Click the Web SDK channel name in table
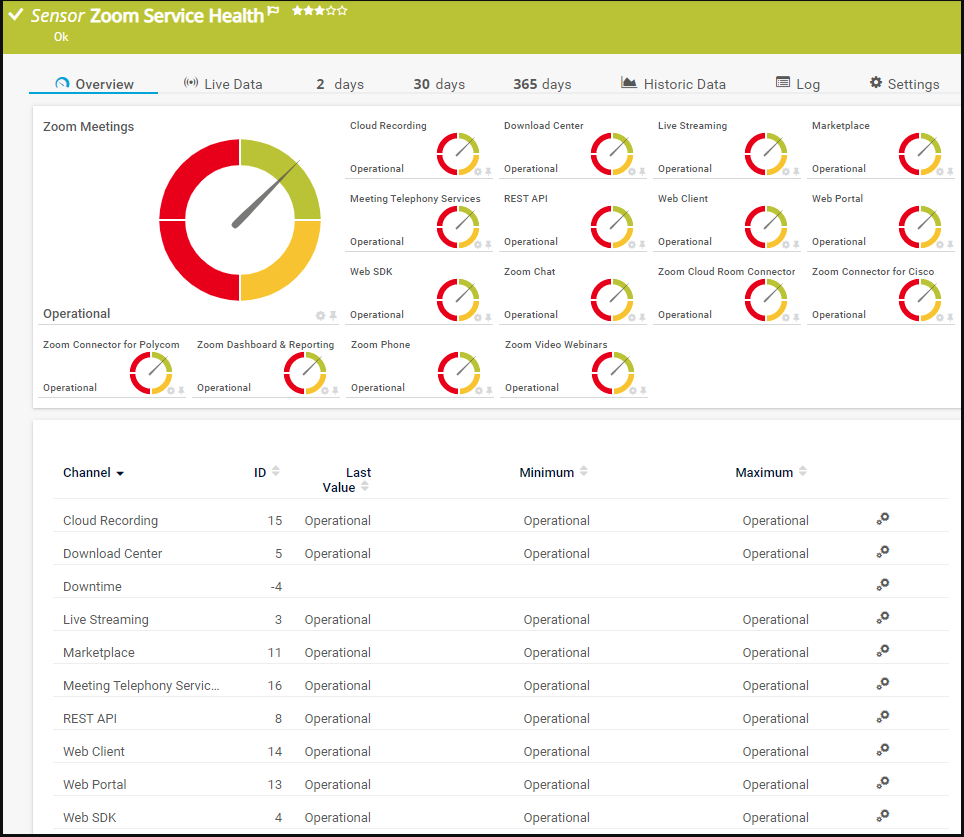964x837 pixels. click(89, 817)
